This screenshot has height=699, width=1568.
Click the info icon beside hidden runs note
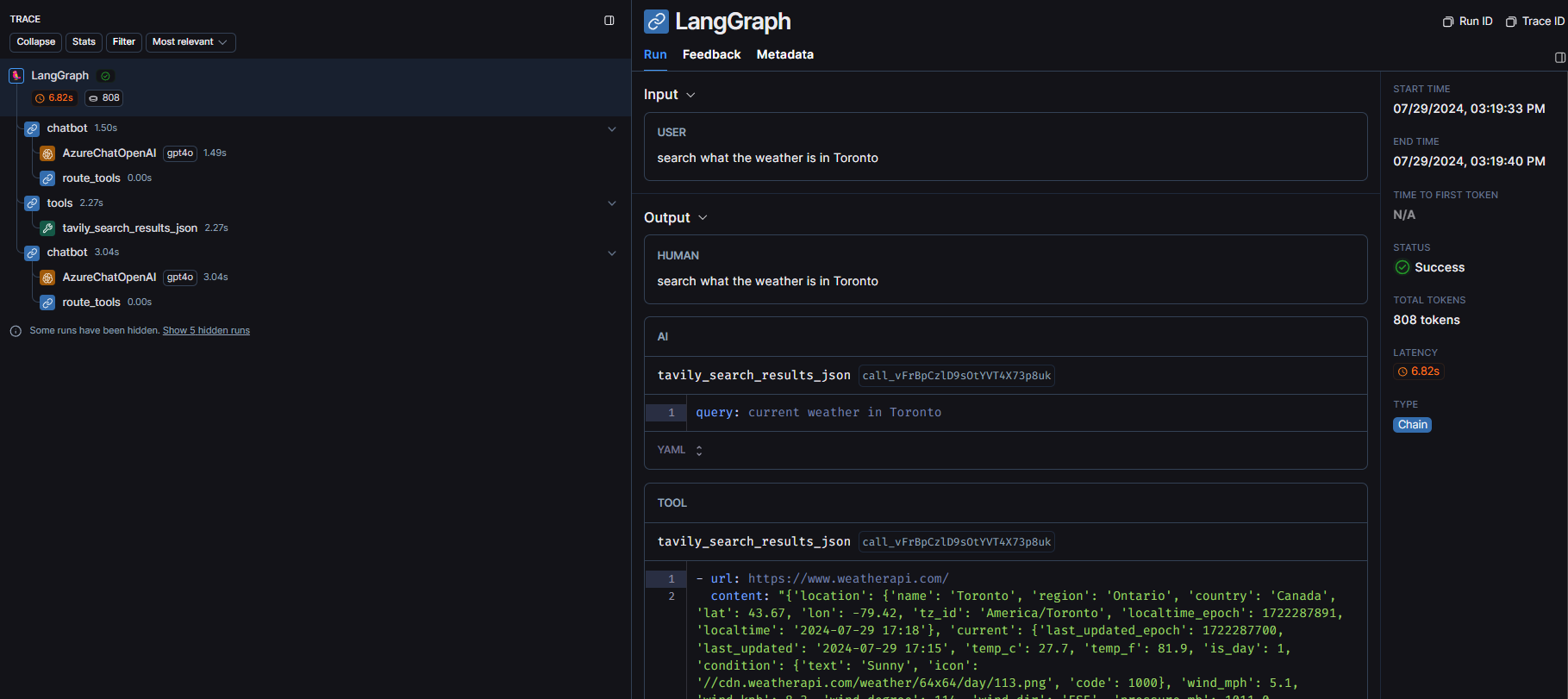tap(16, 331)
